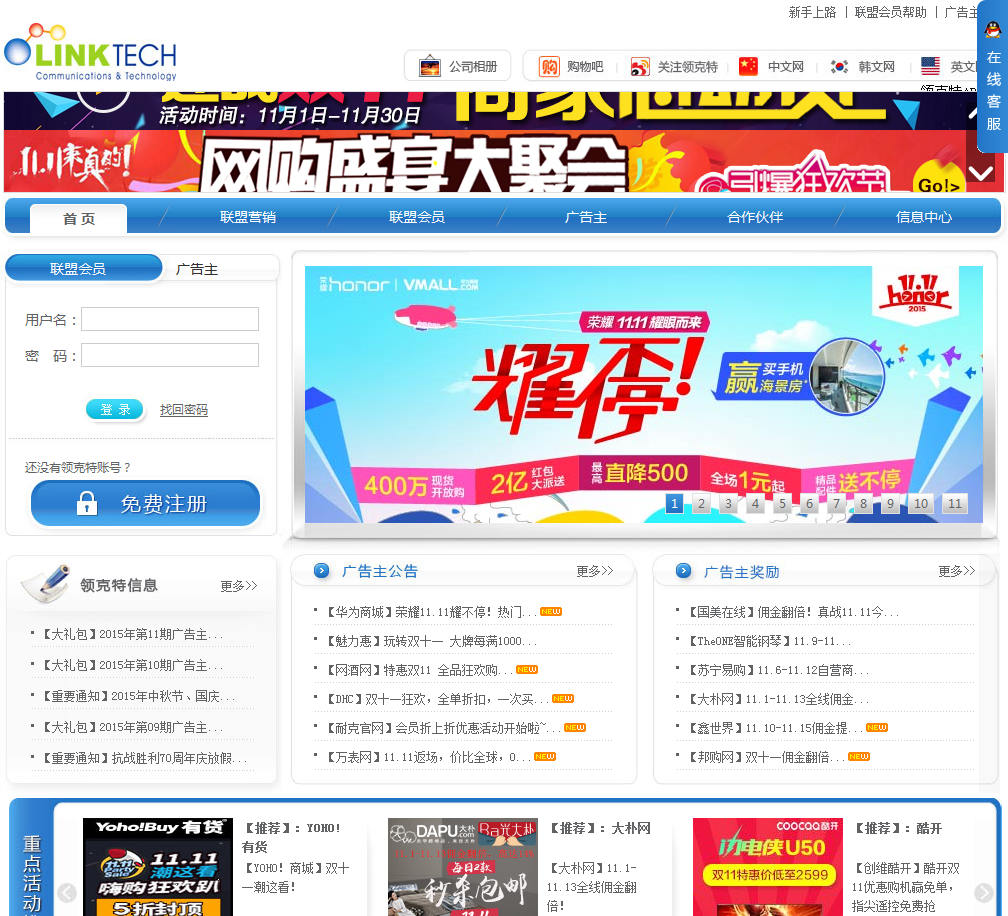
Task: Switch login panel to 广告主 tab
Action: pyautogui.click(x=197, y=269)
